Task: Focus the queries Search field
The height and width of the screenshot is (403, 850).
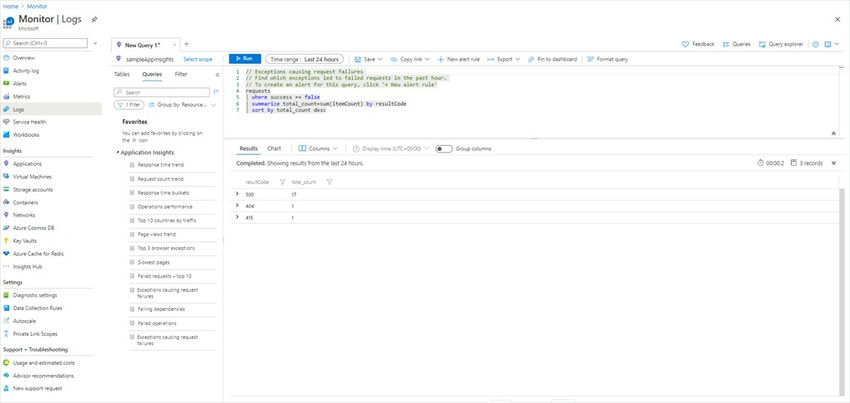Action: point(162,92)
